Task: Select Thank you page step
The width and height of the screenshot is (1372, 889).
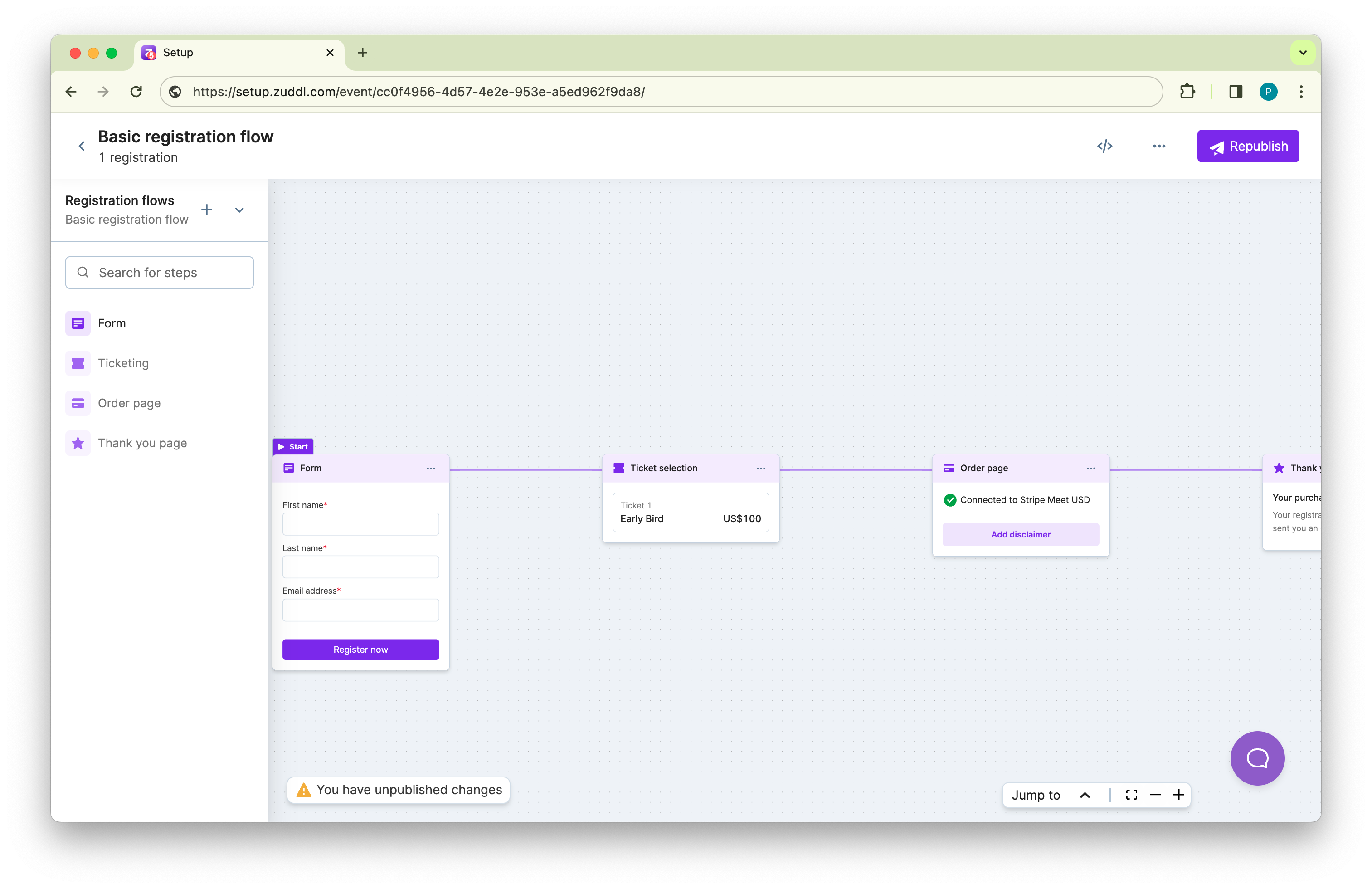Action: [142, 443]
